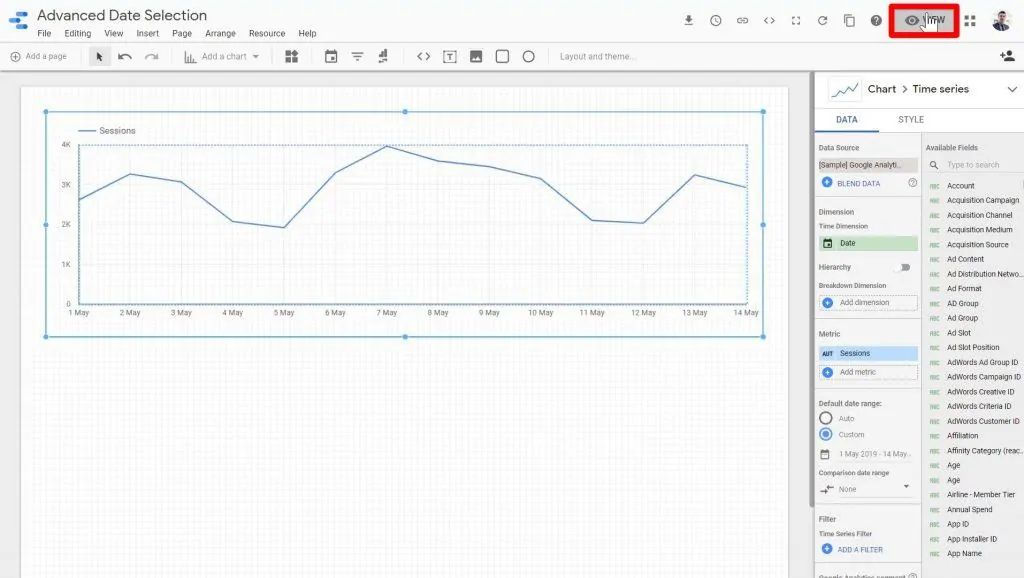Image resolution: width=1024 pixels, height=578 pixels.
Task: Click the View mode button
Action: [x=924, y=20]
